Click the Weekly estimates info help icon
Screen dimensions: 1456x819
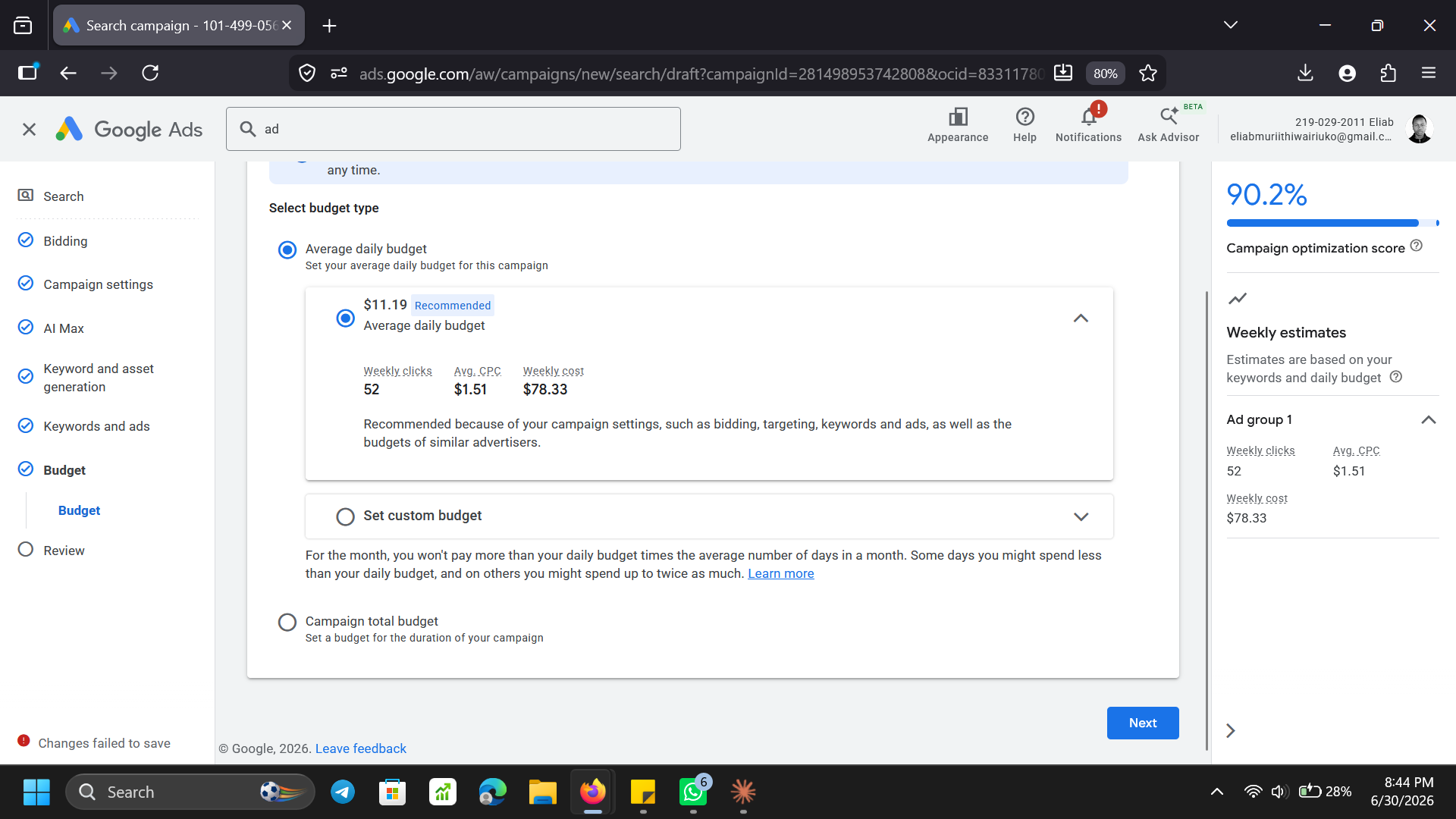[1395, 377]
